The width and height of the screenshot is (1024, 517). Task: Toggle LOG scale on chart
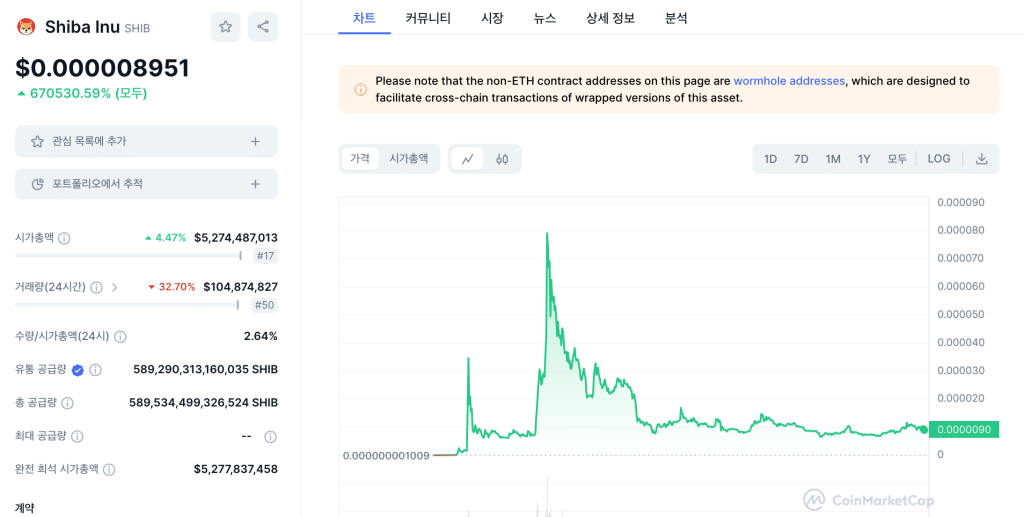click(x=939, y=159)
